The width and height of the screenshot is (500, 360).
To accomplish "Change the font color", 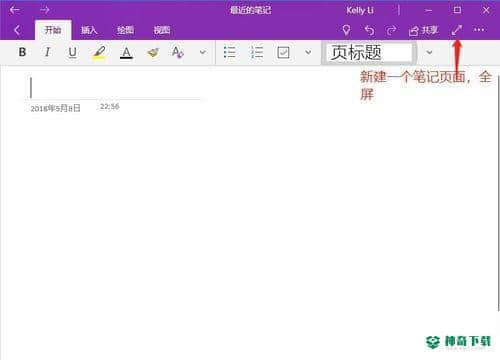I will pyautogui.click(x=126, y=52).
